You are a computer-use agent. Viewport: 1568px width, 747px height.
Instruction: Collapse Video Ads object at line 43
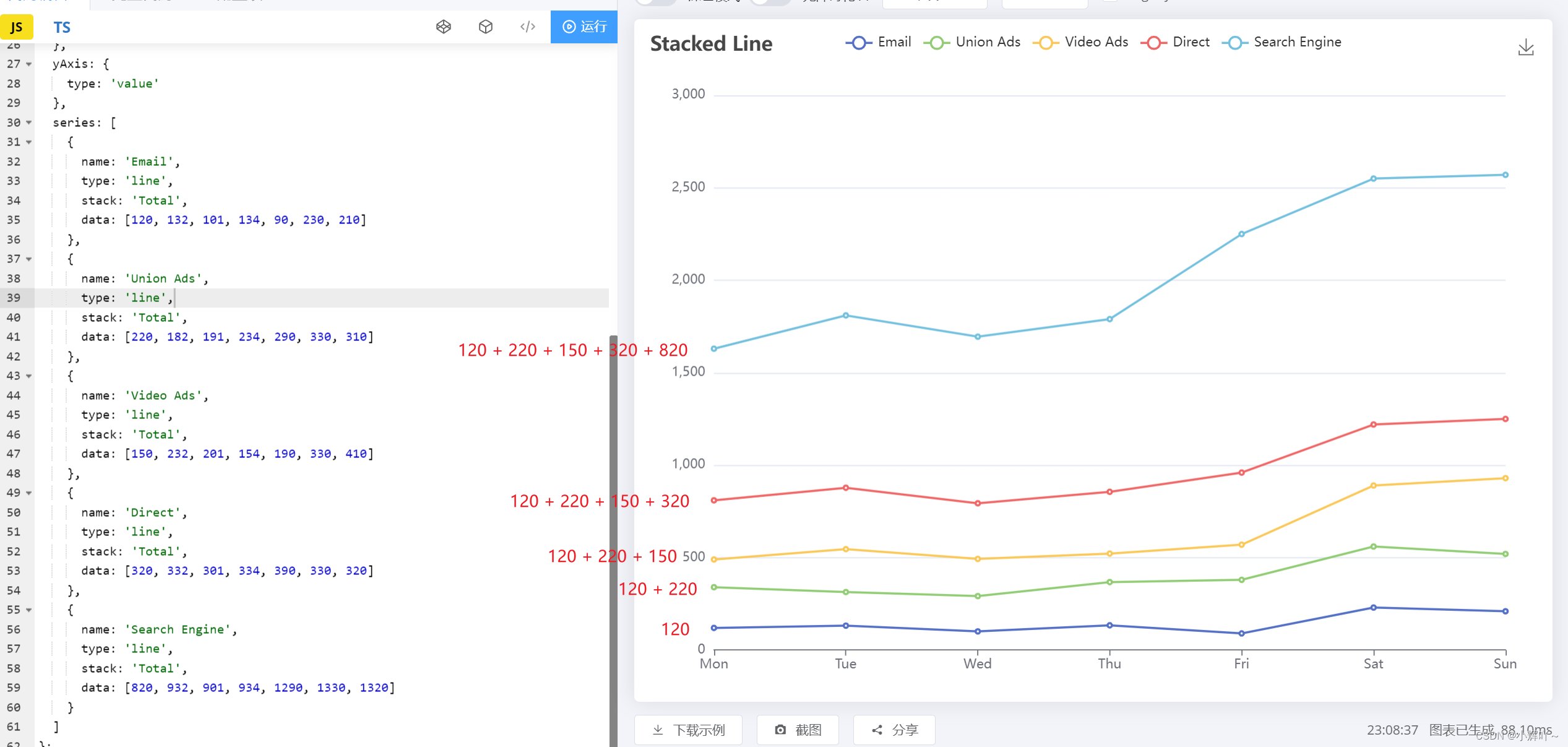coord(29,376)
